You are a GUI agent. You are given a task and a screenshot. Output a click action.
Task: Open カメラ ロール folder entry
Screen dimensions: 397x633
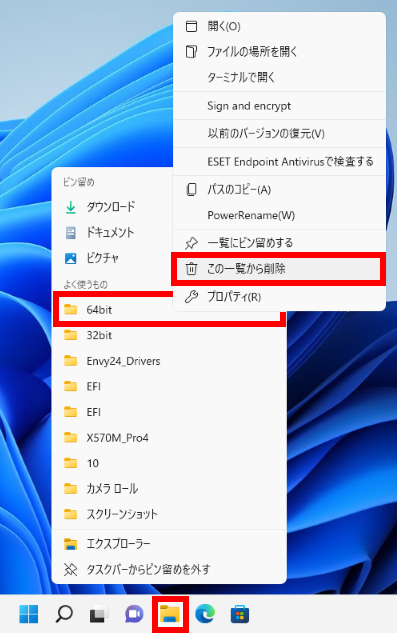tap(169, 488)
